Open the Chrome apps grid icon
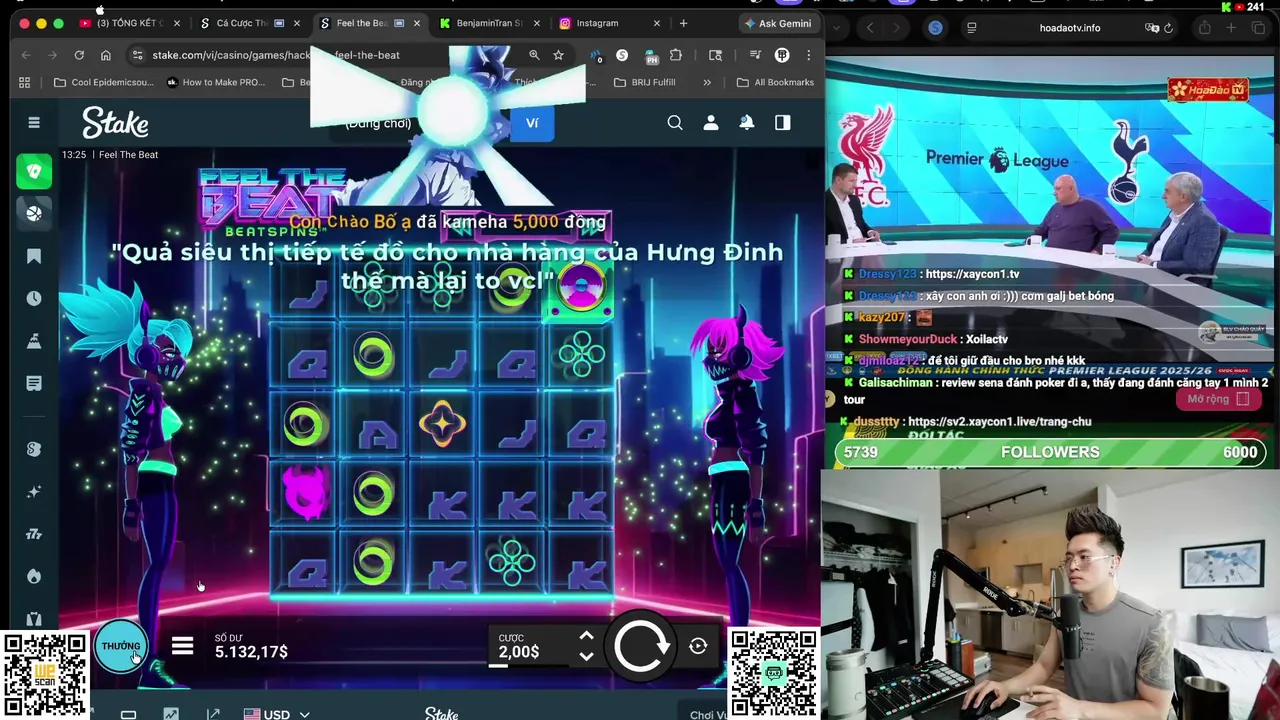Viewport: 1280px width, 720px height. coord(25,82)
